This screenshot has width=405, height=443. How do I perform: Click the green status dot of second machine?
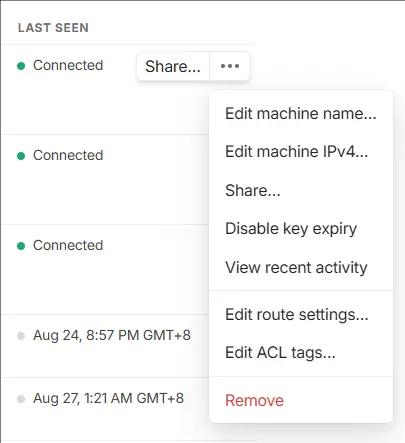tap(21, 156)
